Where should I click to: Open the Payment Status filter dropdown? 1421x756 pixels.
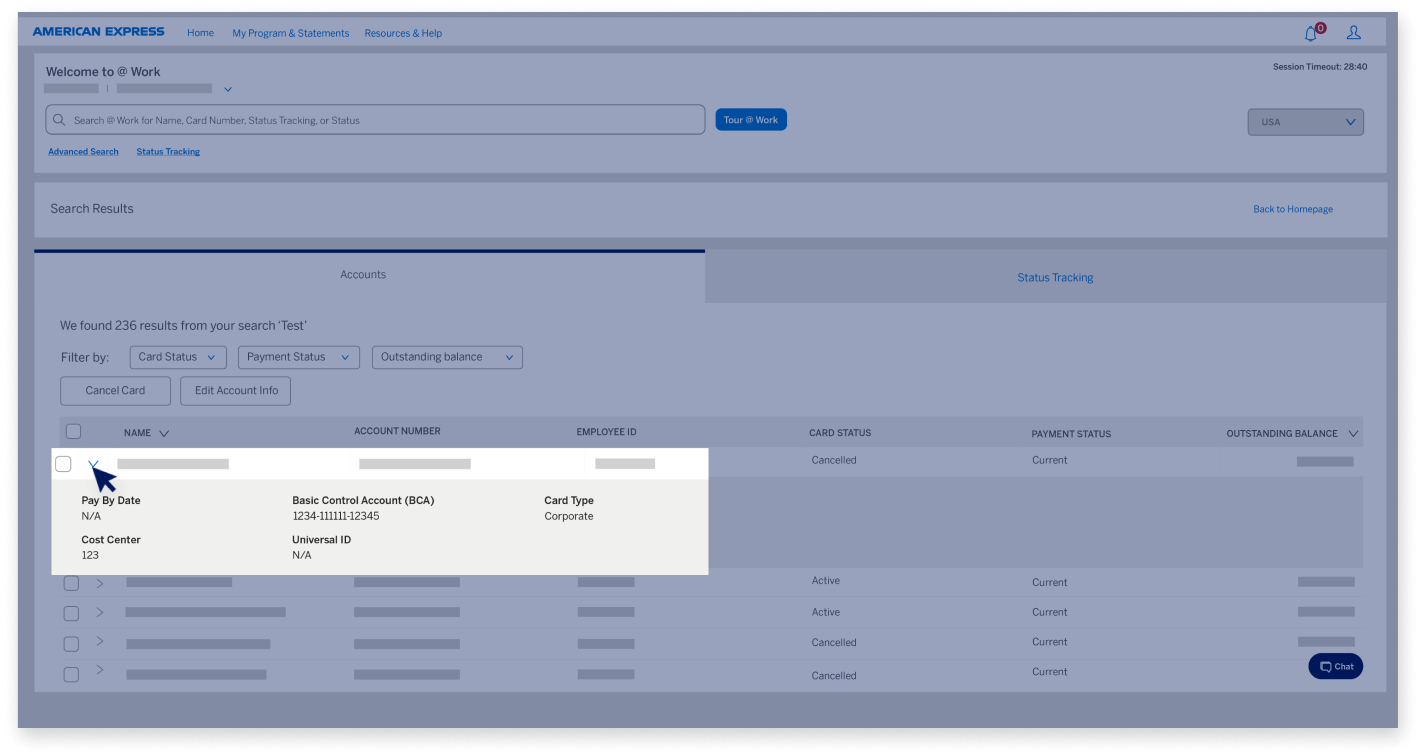click(x=298, y=357)
